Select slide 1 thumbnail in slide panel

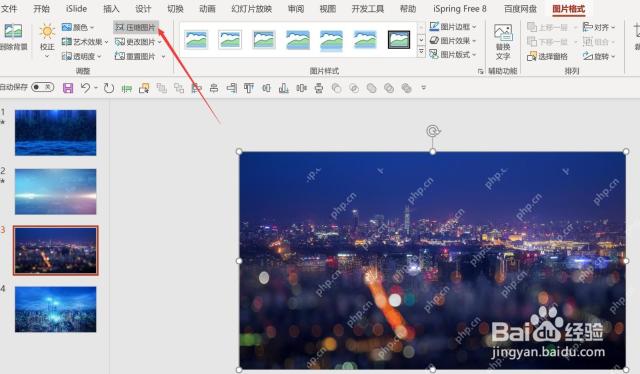(x=56, y=133)
